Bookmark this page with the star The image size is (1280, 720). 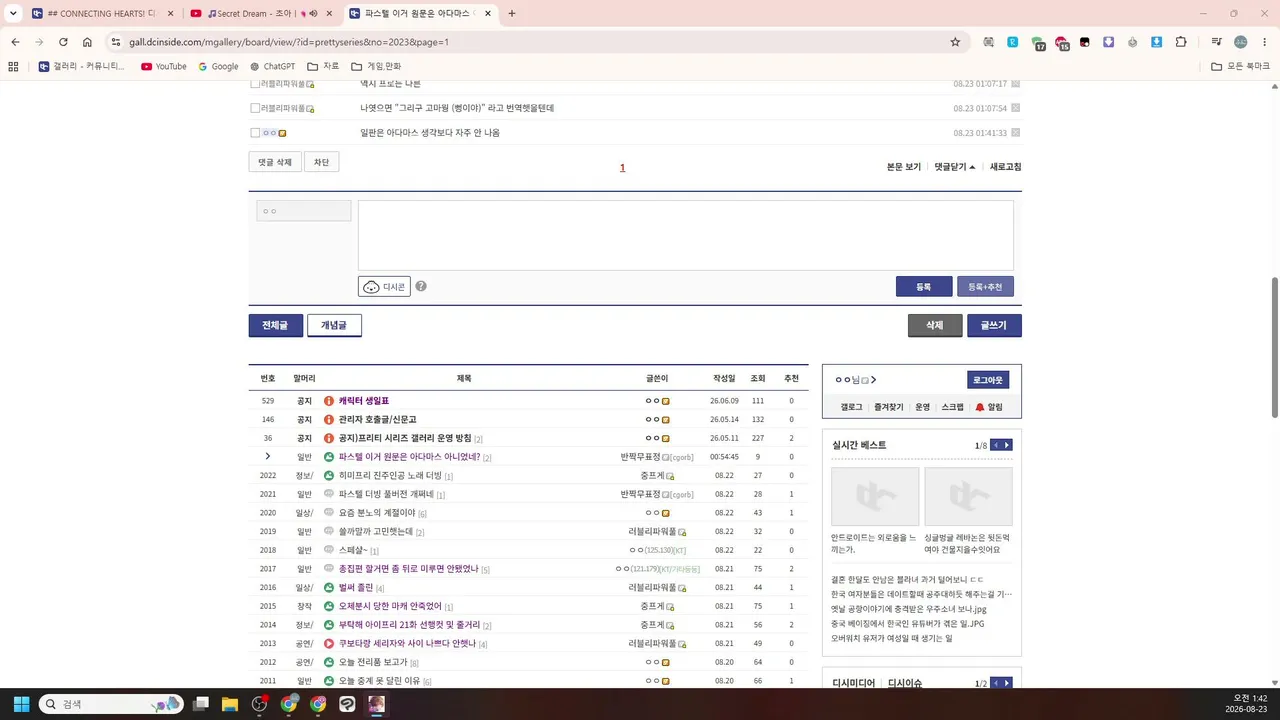coord(955,42)
